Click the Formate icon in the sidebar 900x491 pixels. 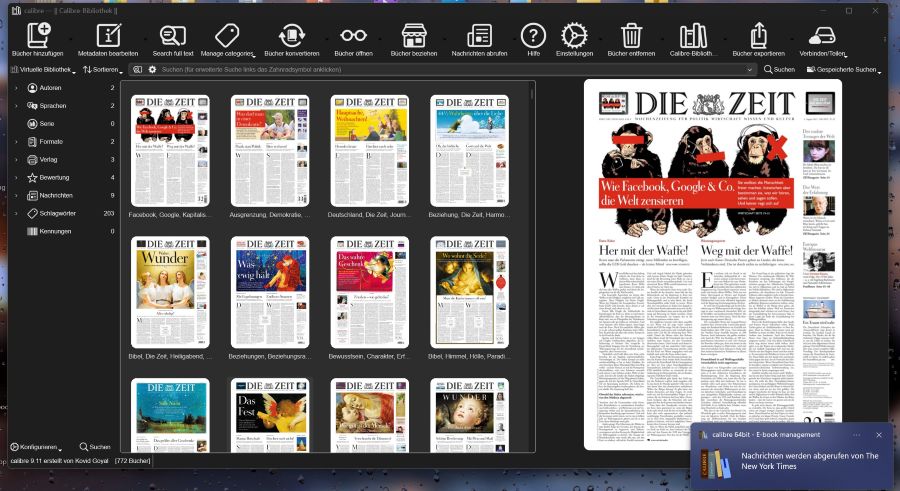[32, 141]
